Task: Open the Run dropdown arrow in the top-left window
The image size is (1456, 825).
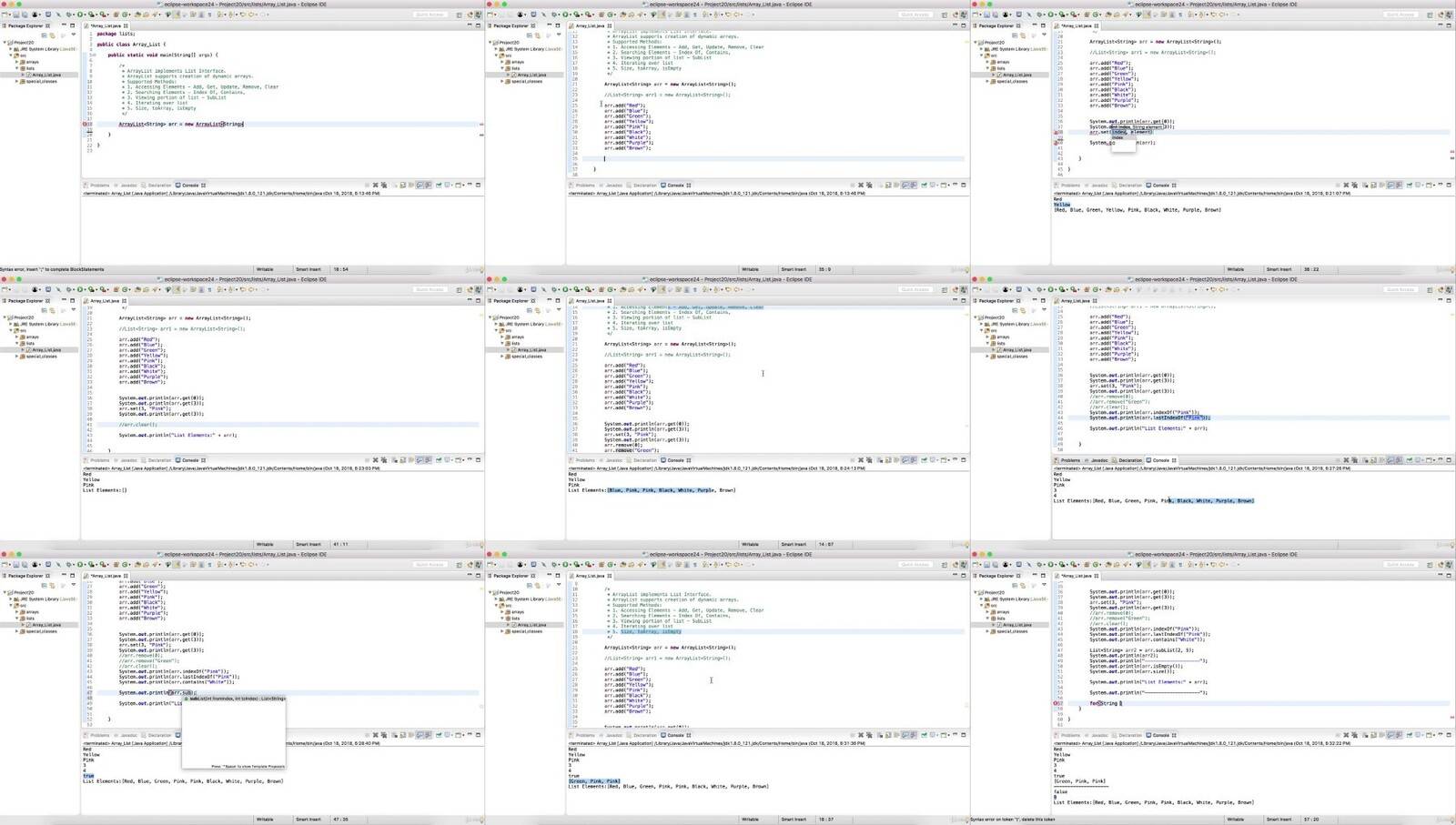Action: pyautogui.click(x=86, y=15)
